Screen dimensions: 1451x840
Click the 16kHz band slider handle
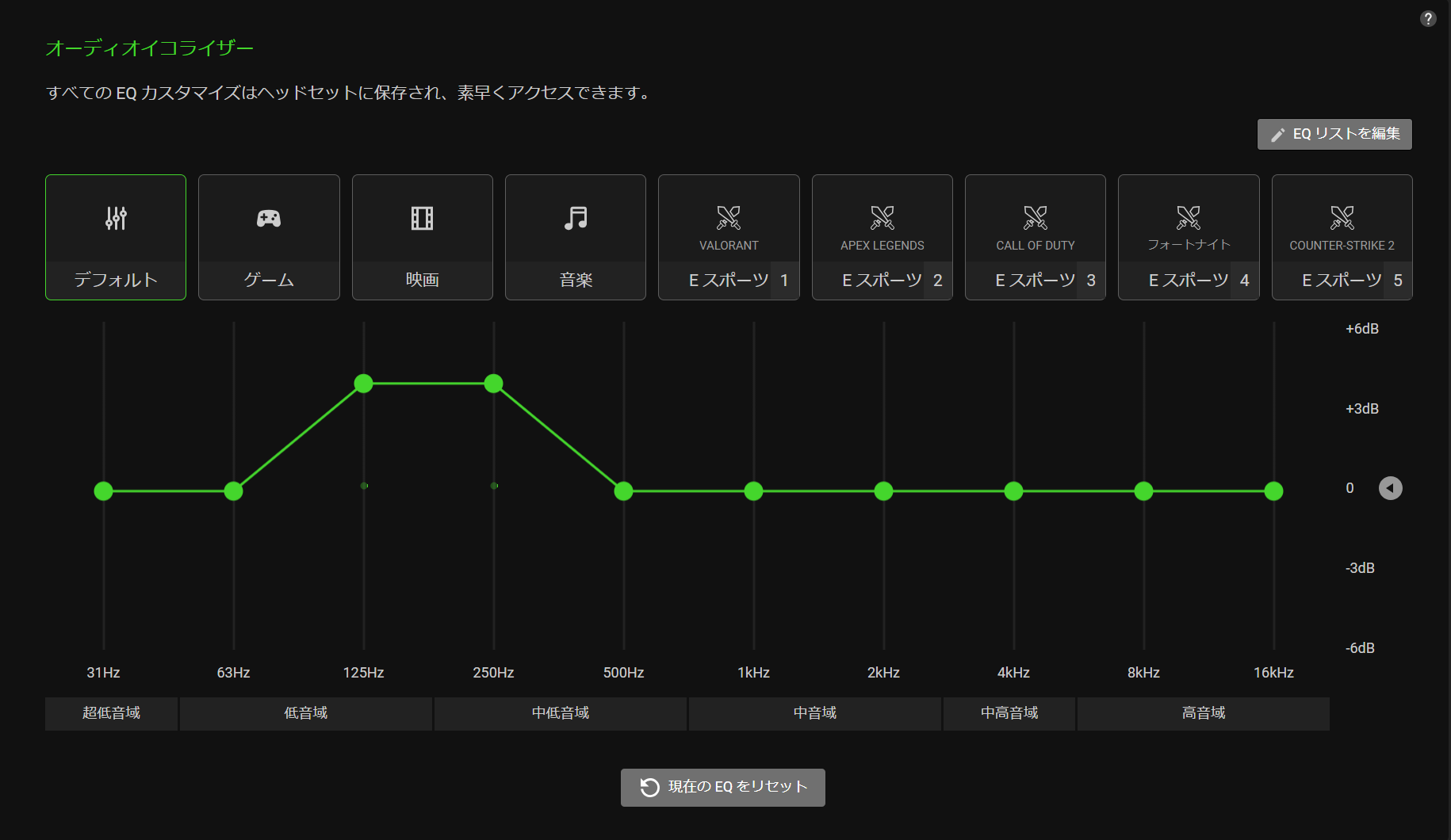[1273, 491]
